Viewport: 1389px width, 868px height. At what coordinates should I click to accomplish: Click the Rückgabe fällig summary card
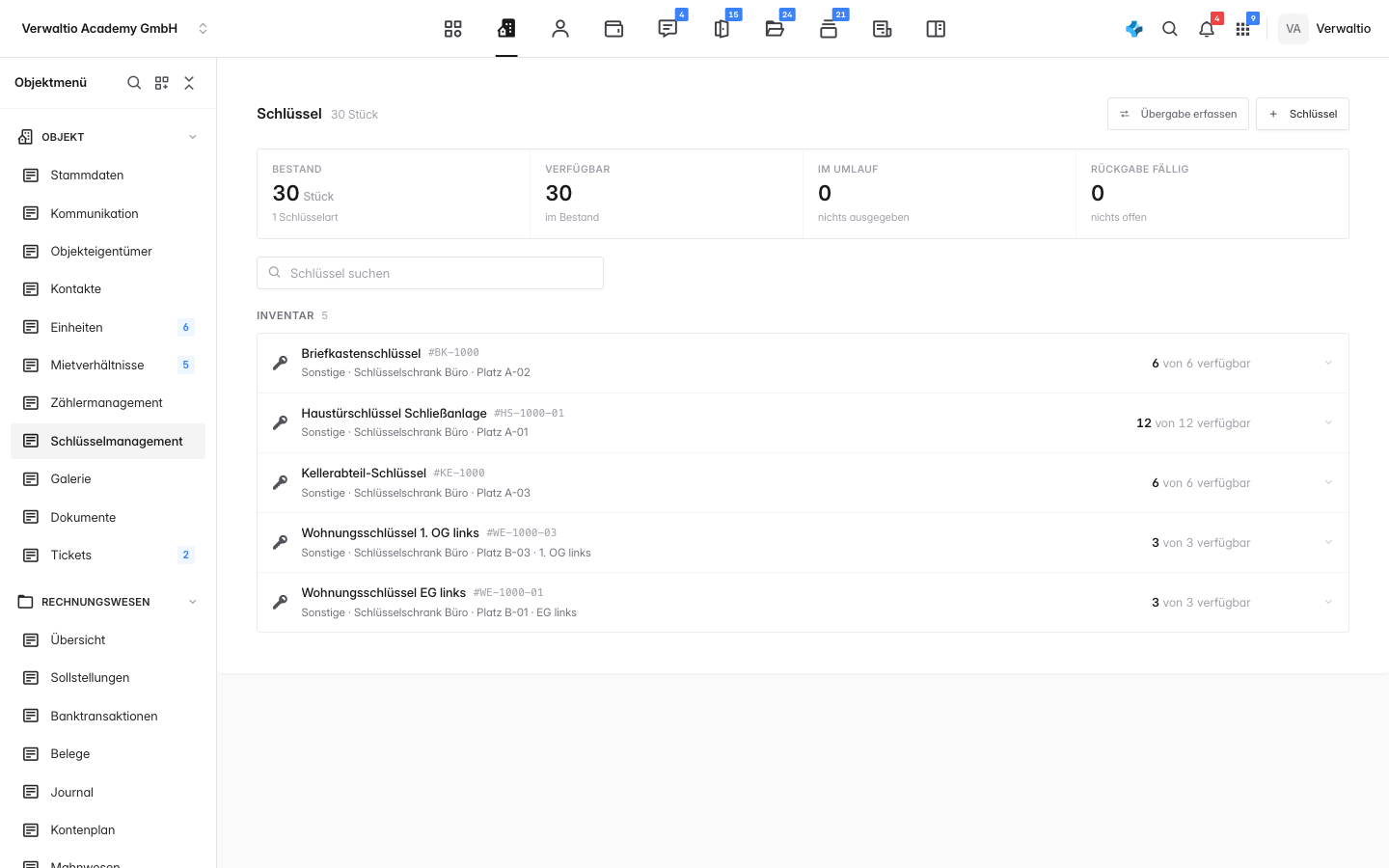tap(1212, 194)
